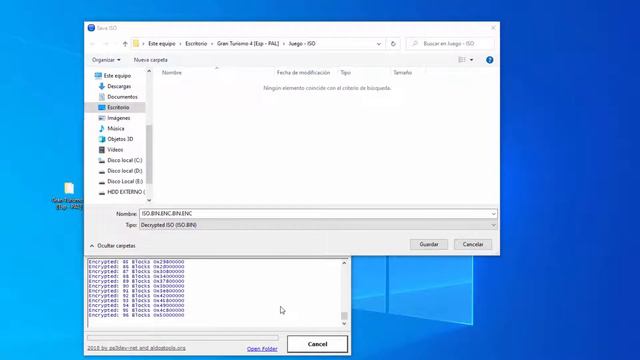The image size is (640, 360).
Task: Select Documentos in the navigation pane
Action: coord(122,97)
